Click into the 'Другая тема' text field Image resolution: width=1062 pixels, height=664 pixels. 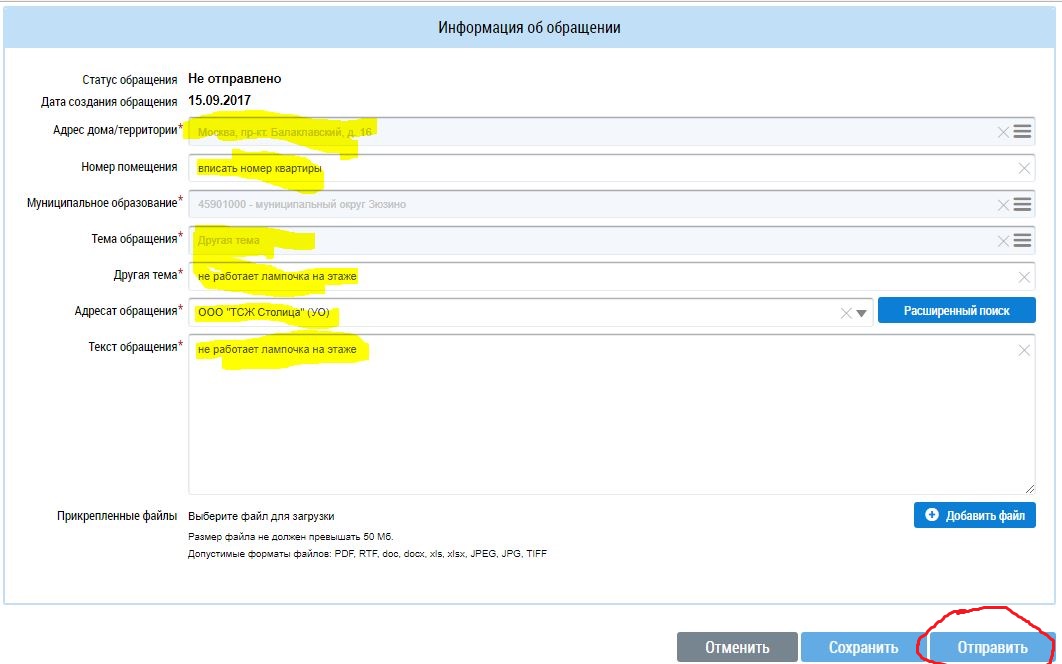pos(600,277)
